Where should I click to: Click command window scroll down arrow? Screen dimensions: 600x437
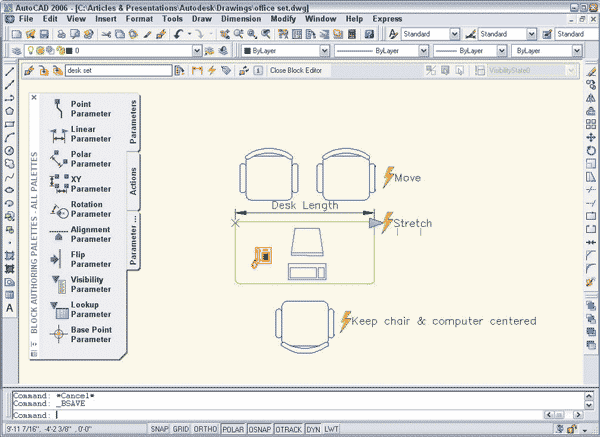(589, 404)
